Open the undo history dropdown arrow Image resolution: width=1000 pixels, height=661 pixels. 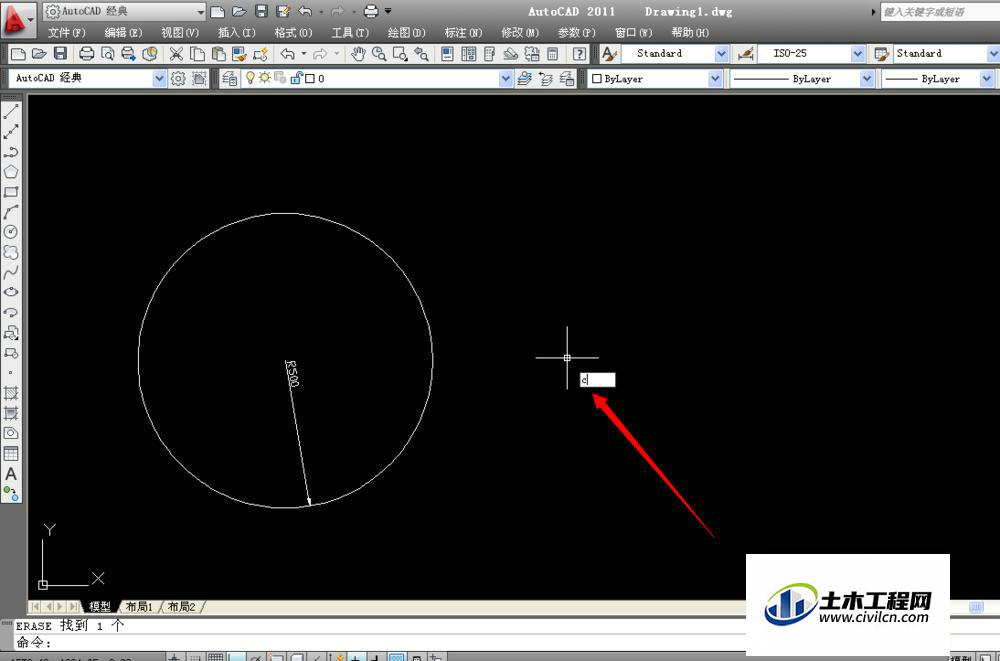point(304,54)
